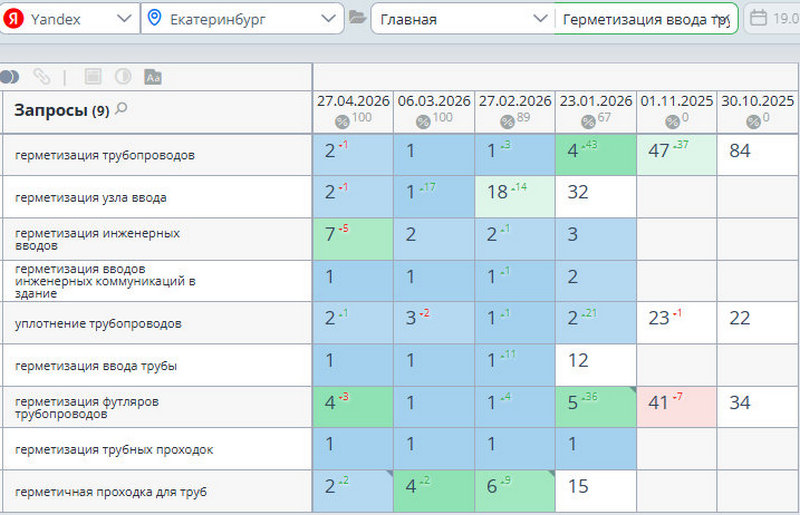
Task: Select the 06.03.2026 date column header
Action: point(434,101)
